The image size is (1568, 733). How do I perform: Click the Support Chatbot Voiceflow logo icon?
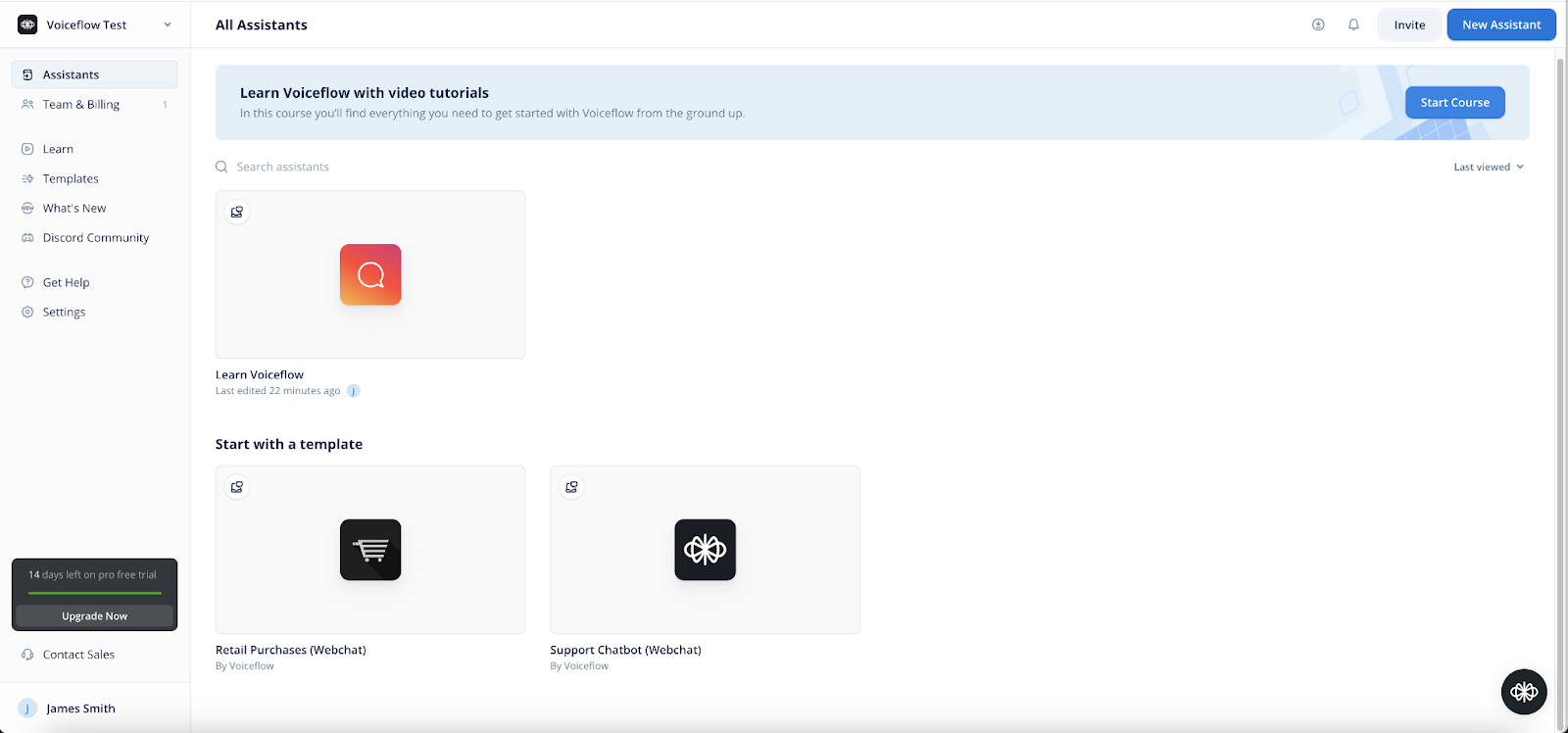(706, 550)
